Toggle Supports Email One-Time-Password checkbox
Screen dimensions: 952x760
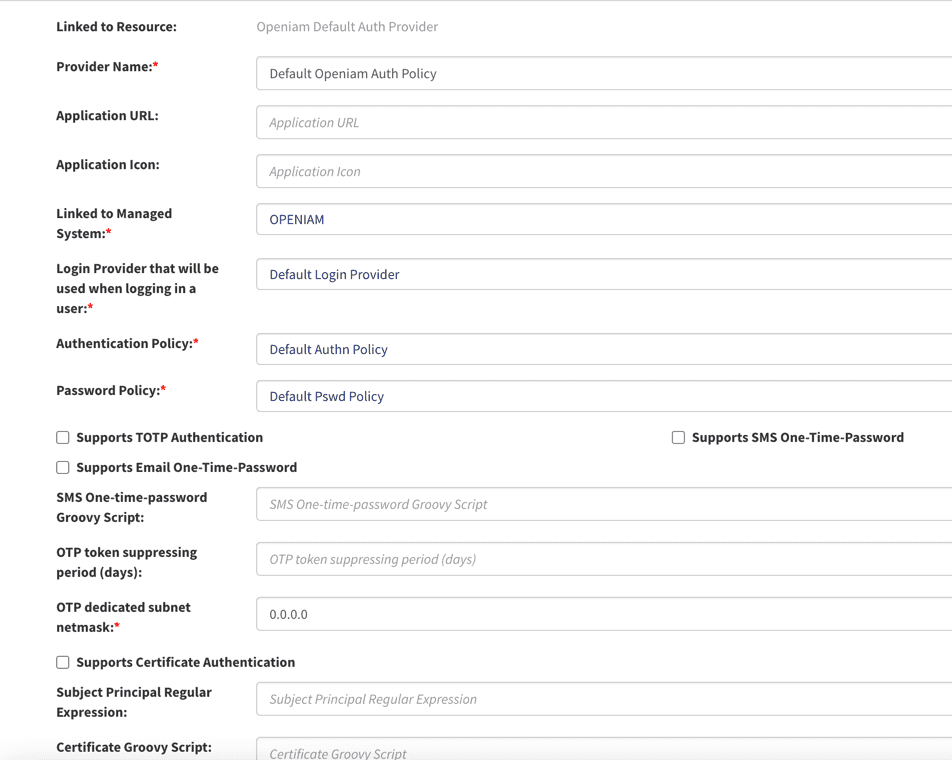click(x=63, y=467)
